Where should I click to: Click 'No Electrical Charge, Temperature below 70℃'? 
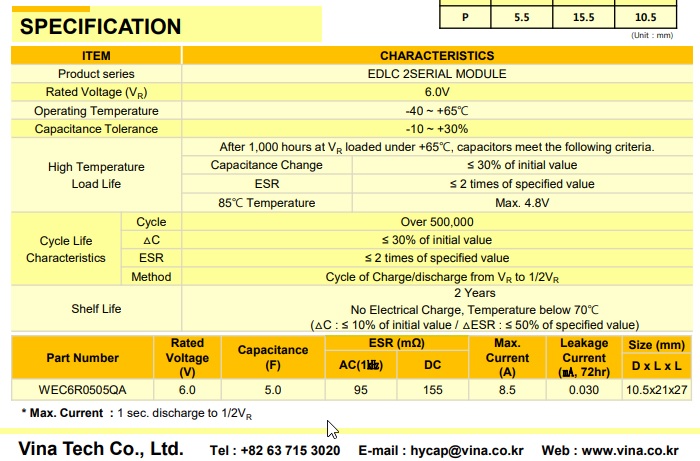coord(475,310)
